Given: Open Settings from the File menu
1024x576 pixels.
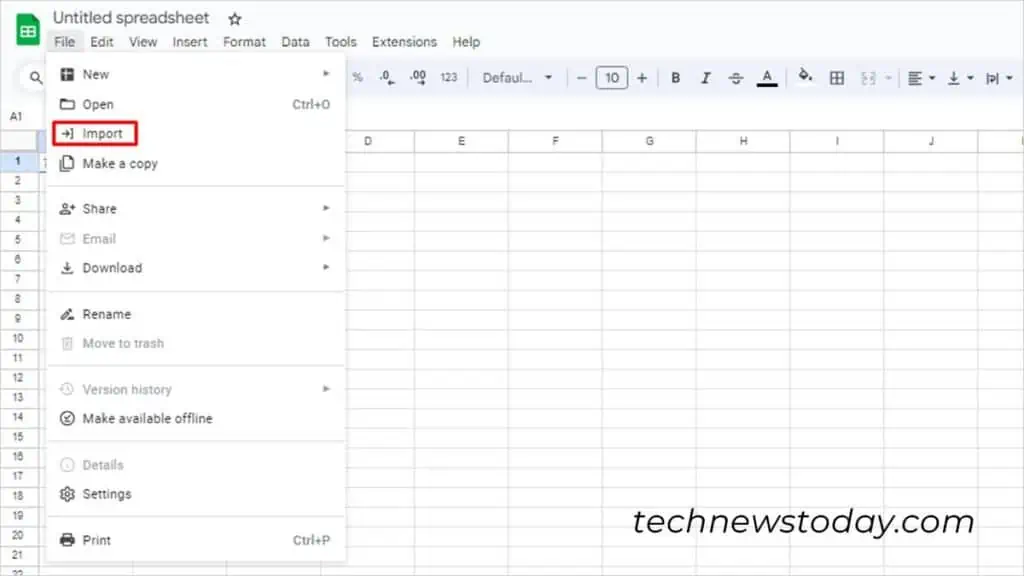Looking at the screenshot, I should click(195, 494).
